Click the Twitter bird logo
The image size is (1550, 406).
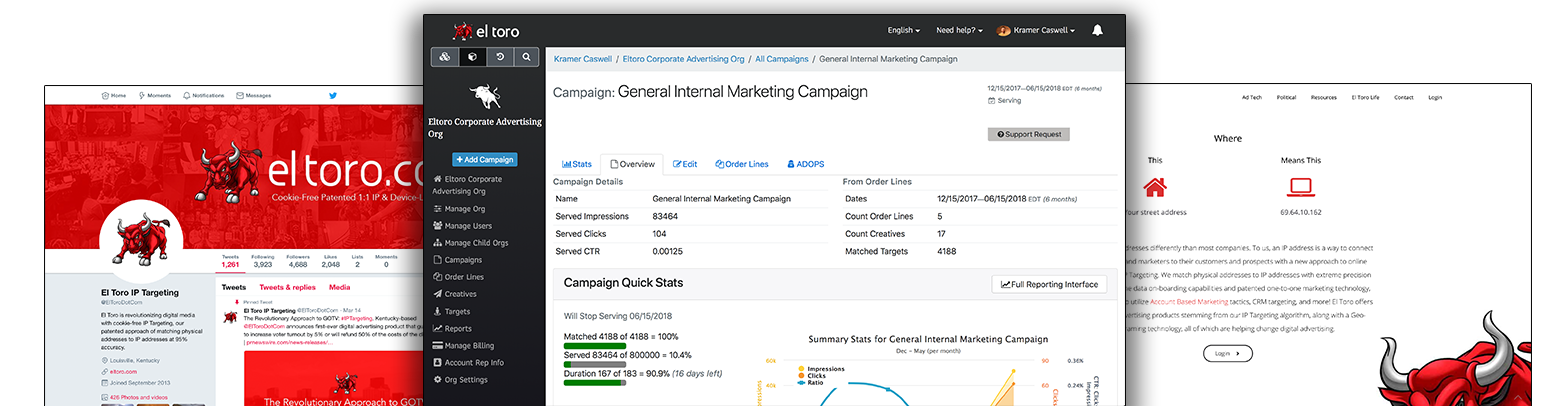pyautogui.click(x=333, y=95)
